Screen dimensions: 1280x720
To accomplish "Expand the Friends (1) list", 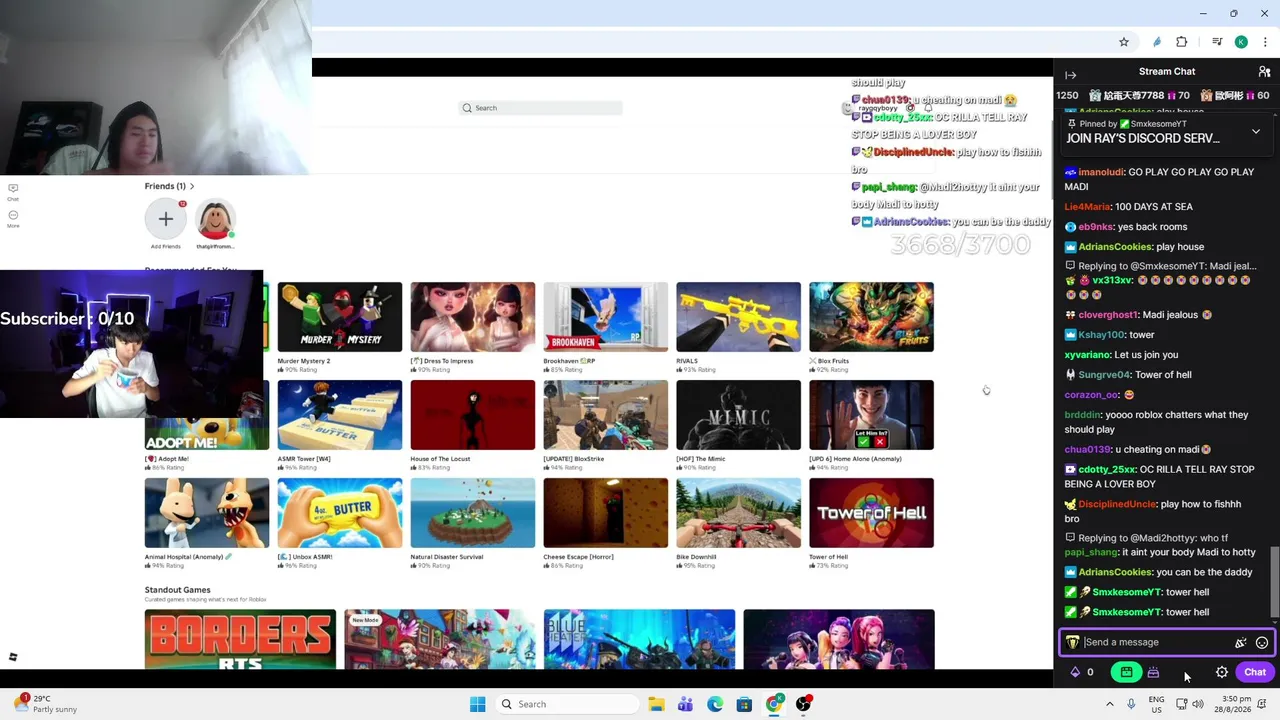I will [x=169, y=186].
